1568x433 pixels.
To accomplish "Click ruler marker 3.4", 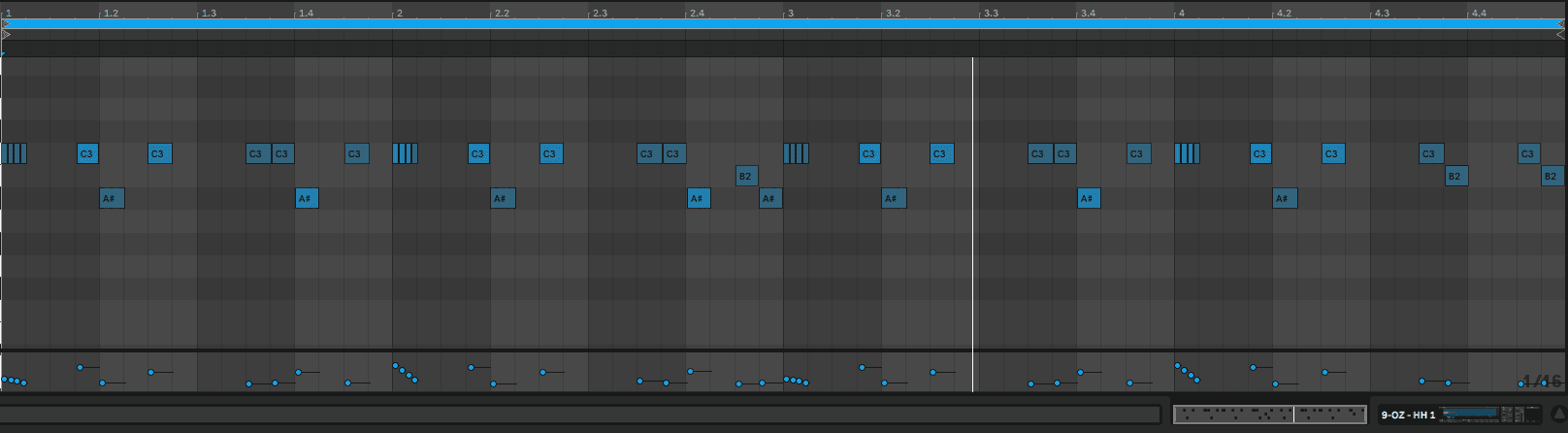I will [x=1089, y=14].
